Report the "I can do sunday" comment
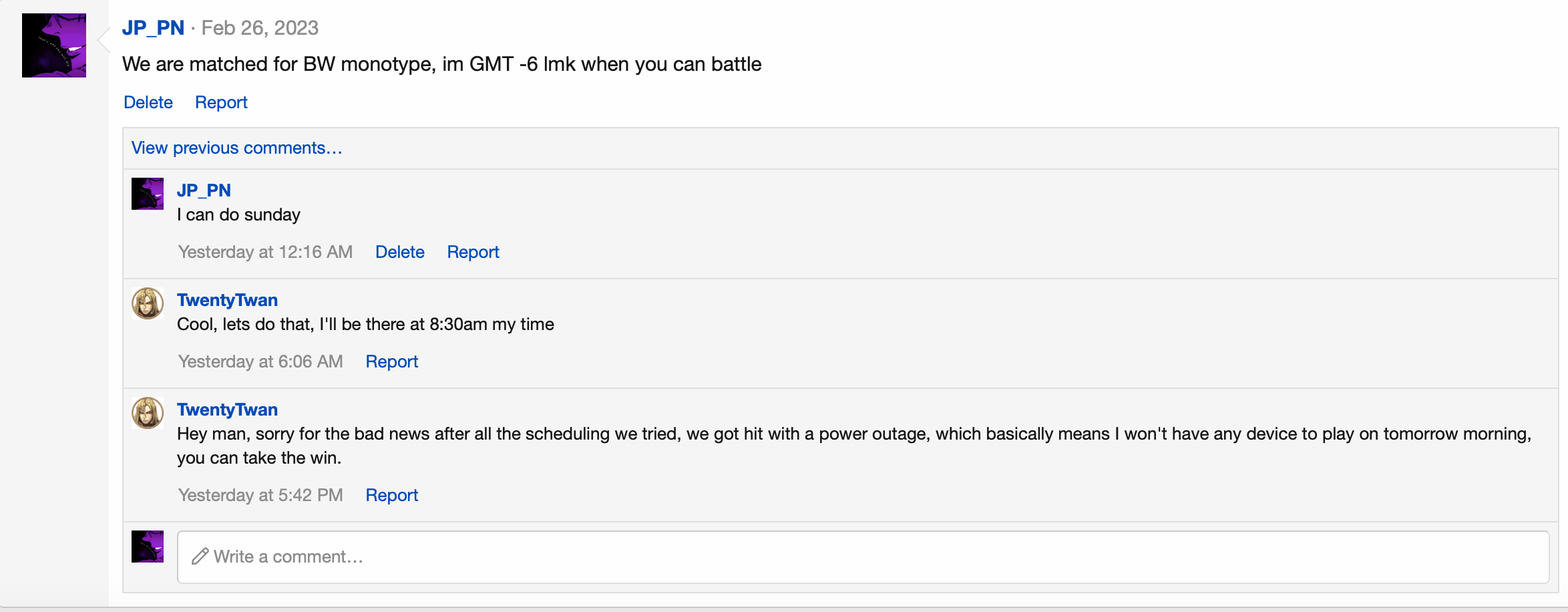The height and width of the screenshot is (612, 1568). pyautogui.click(x=473, y=252)
